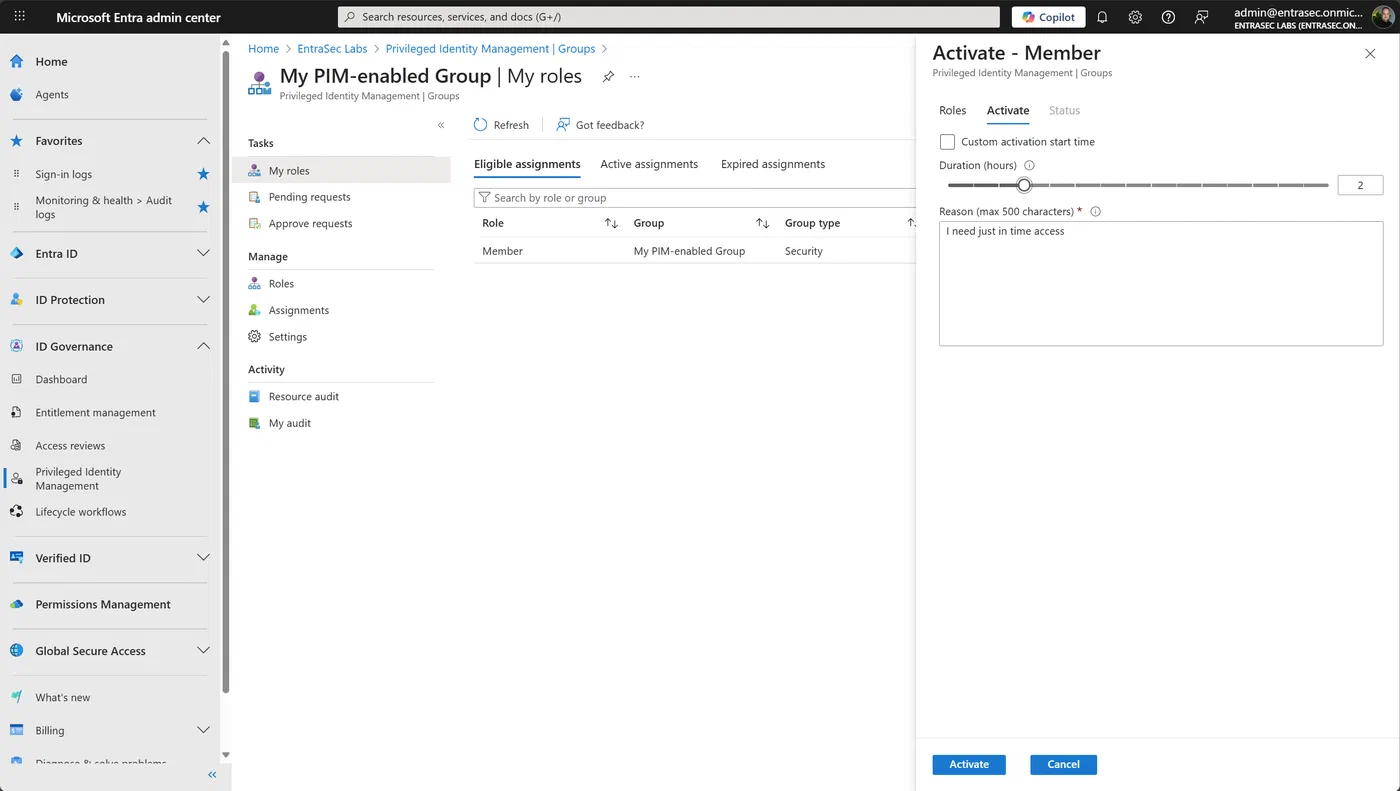Sort the table by Role column
This screenshot has height=791, width=1400.
coord(611,223)
